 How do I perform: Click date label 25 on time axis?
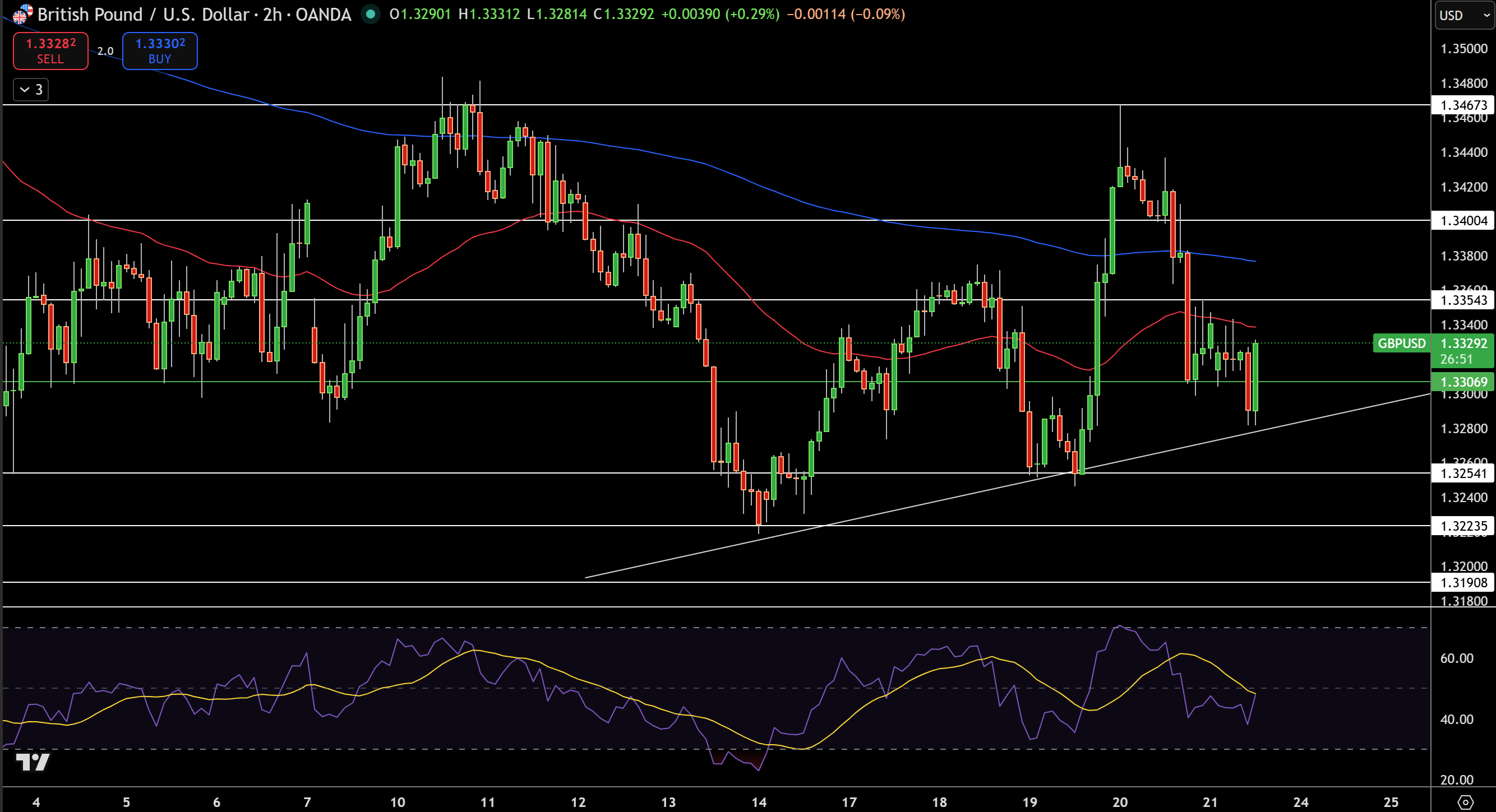pos(1391,802)
